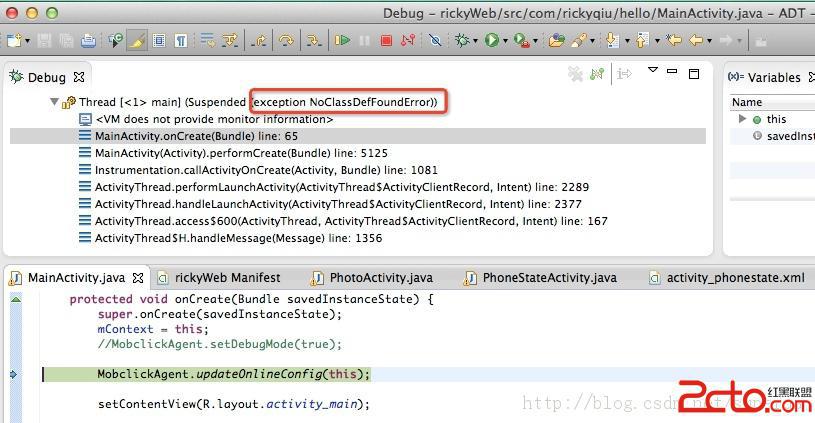Toggle the block selection mode icon

click(159, 40)
